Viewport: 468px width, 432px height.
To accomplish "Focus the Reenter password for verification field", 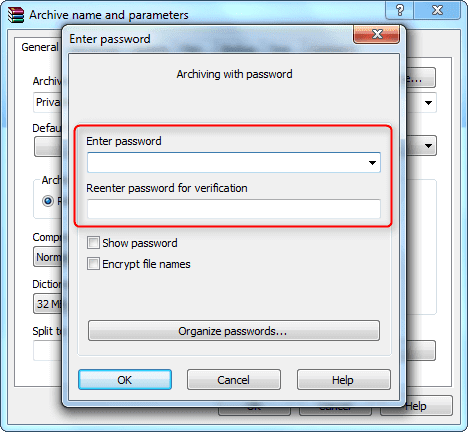I will click(234, 209).
